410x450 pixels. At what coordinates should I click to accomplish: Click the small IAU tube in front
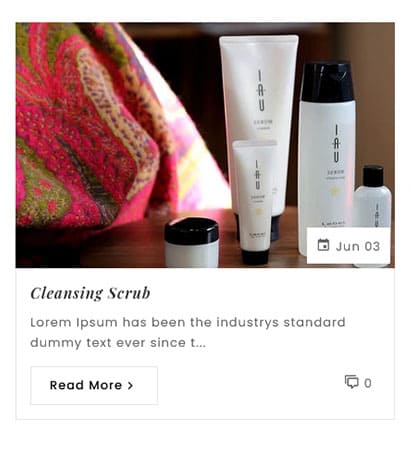click(x=255, y=200)
